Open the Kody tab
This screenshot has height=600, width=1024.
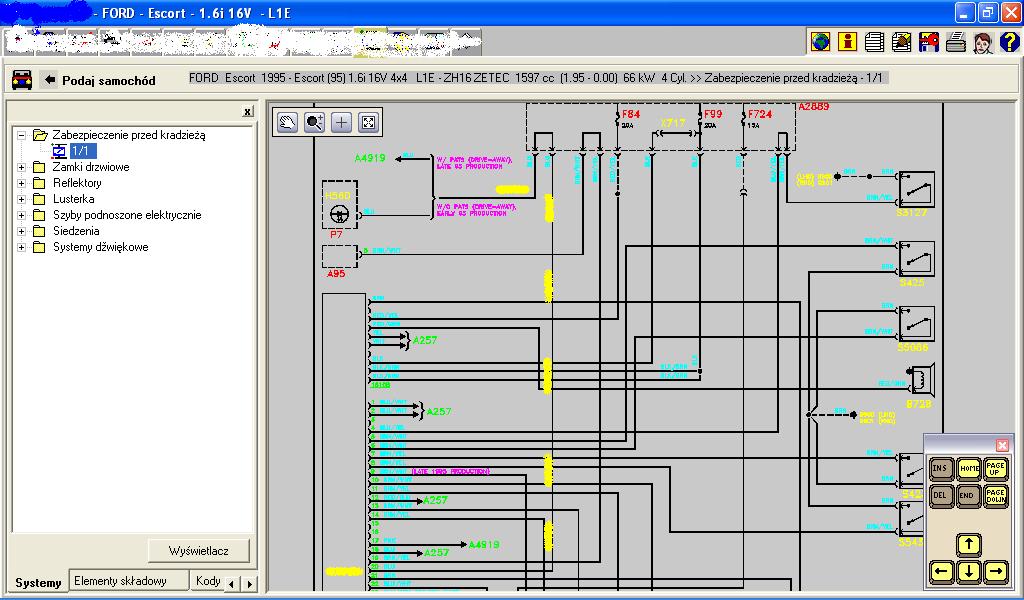coord(208,581)
